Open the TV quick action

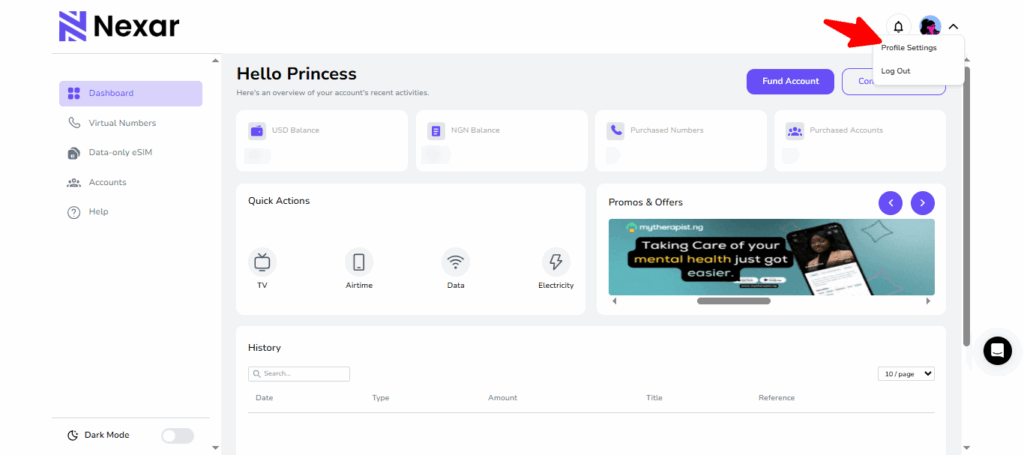click(x=262, y=262)
